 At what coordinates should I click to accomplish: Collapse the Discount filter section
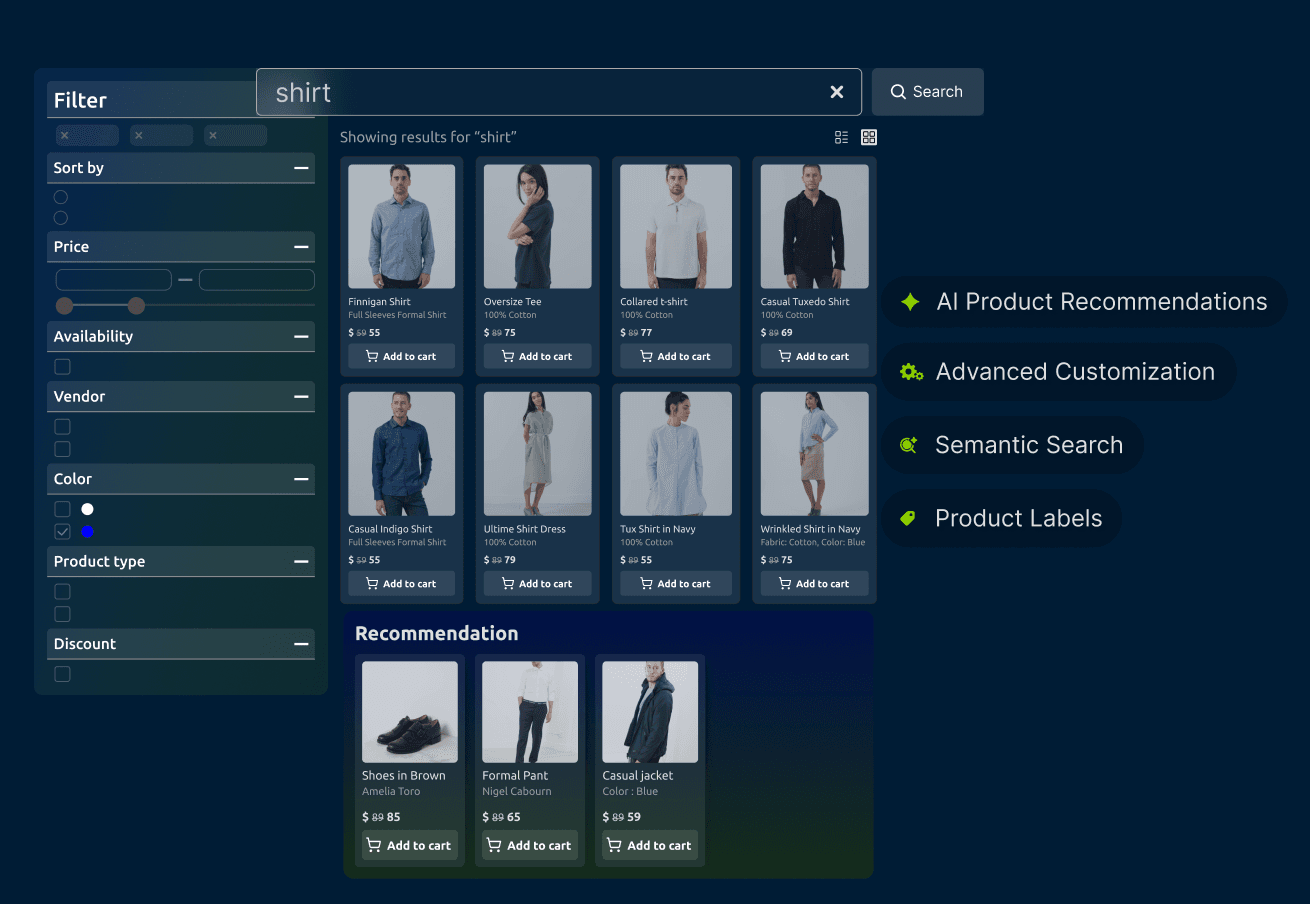[x=301, y=644]
